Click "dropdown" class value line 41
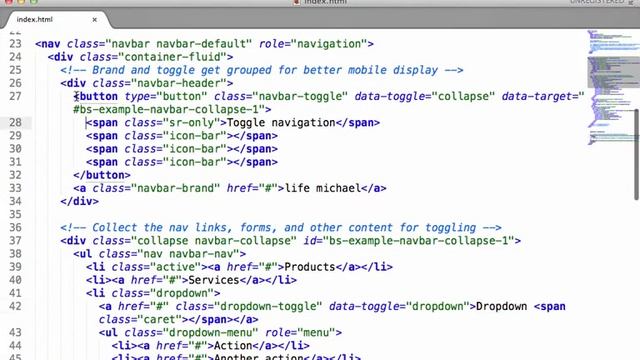 point(182,293)
